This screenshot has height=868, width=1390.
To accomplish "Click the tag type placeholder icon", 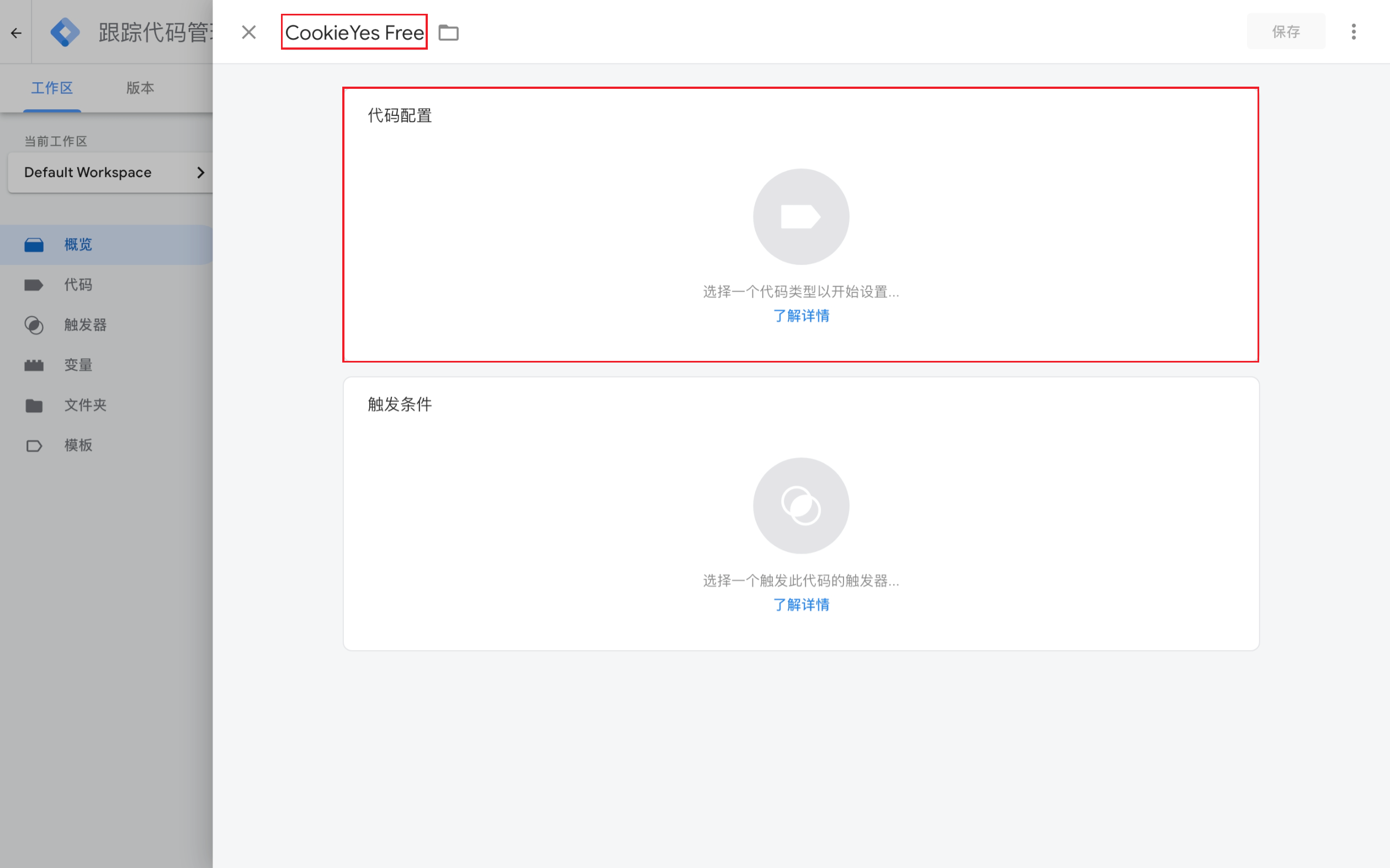I will click(x=801, y=217).
